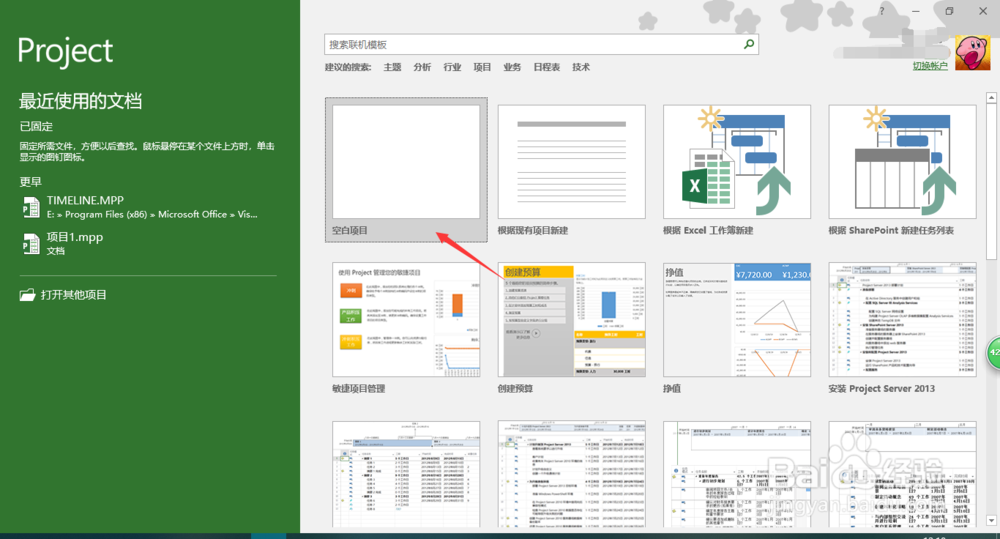1000x539 pixels.
Task: Choose 根据现有项目新建 template
Action: [571, 170]
